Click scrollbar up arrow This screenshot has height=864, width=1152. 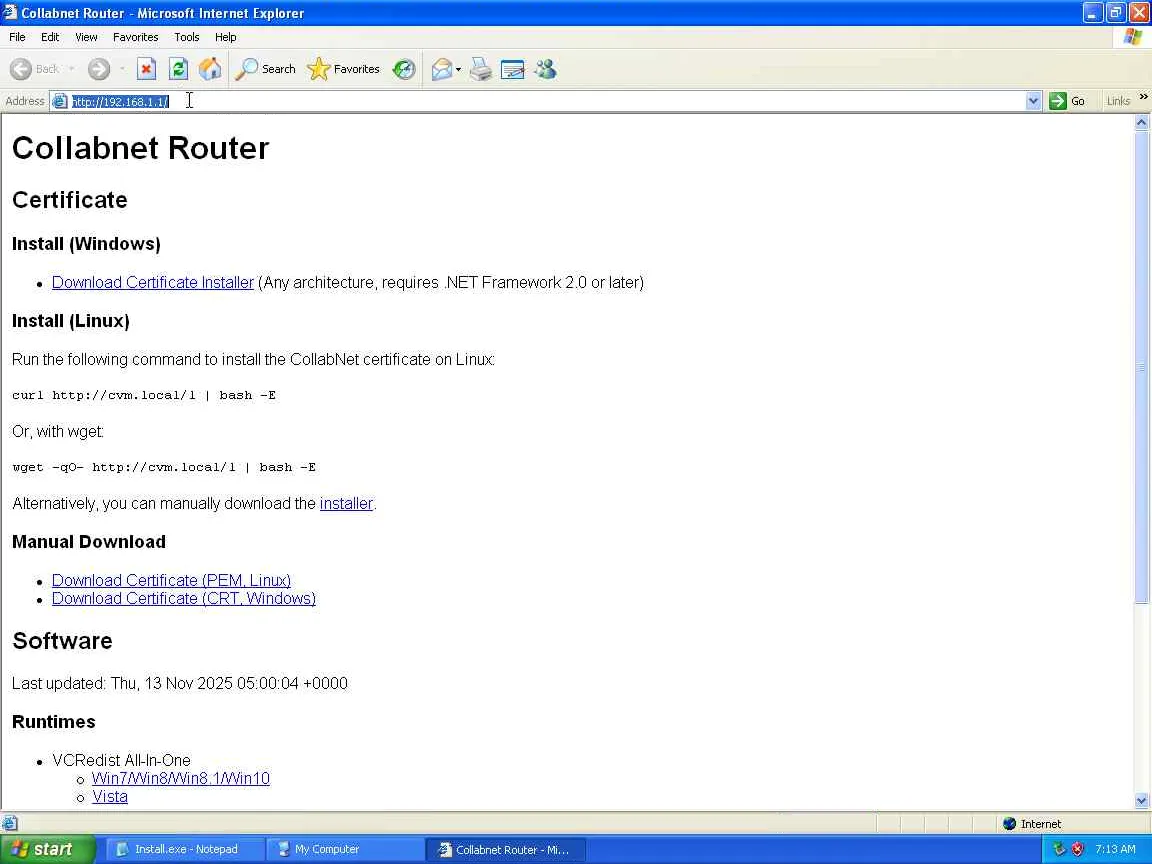pos(1141,123)
